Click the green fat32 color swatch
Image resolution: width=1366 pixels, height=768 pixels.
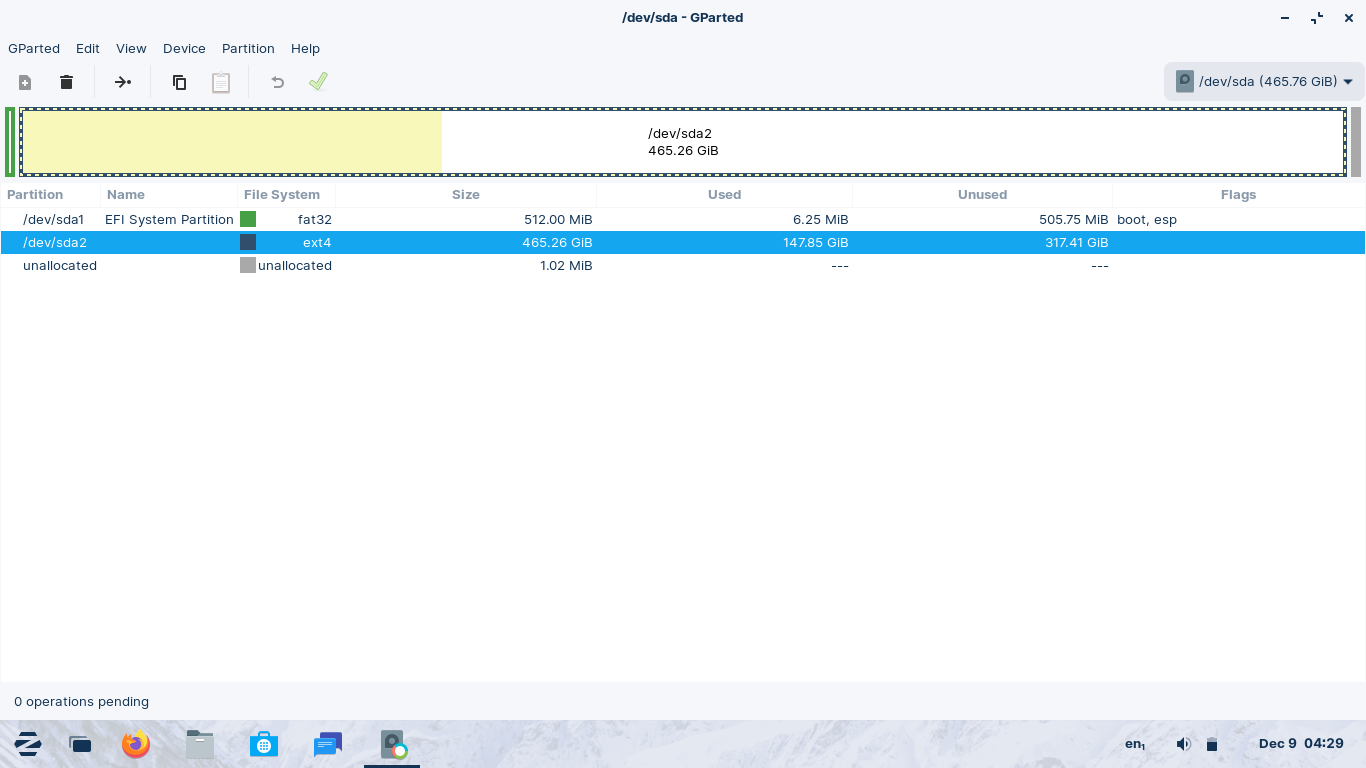[x=248, y=219]
